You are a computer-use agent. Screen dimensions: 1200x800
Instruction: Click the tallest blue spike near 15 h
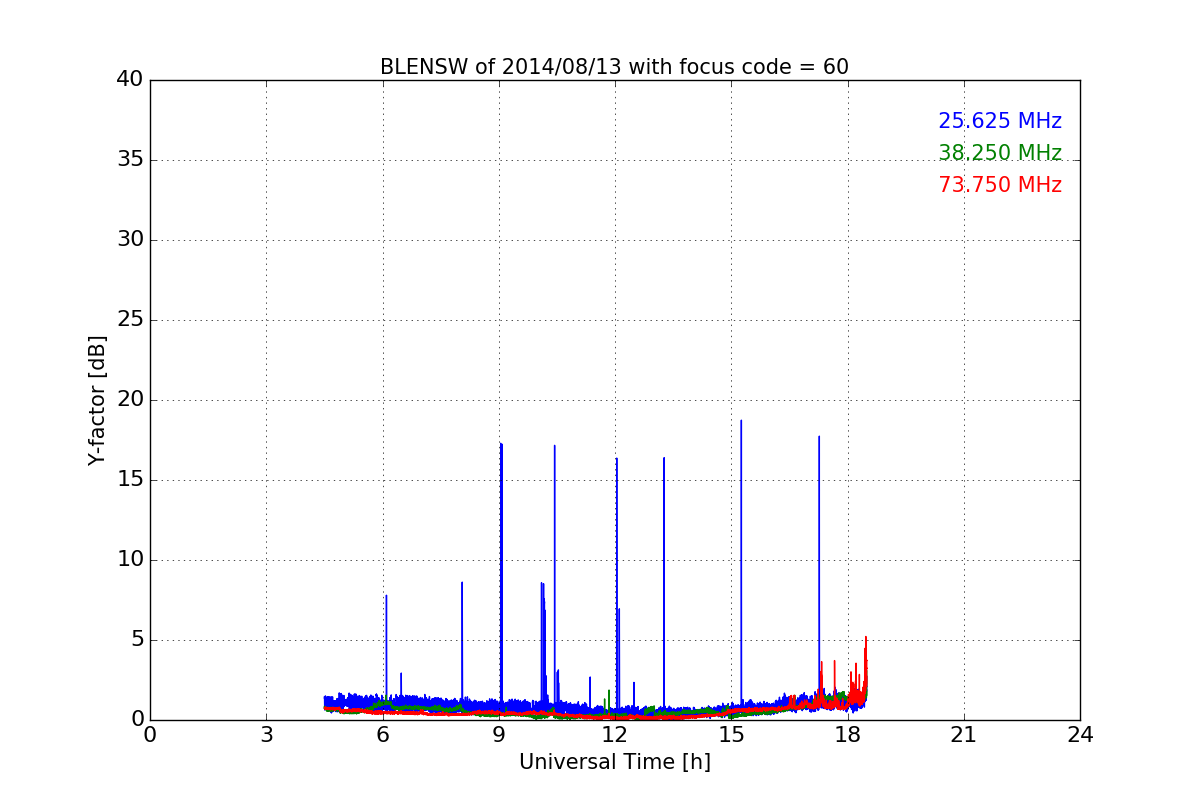pos(741,565)
